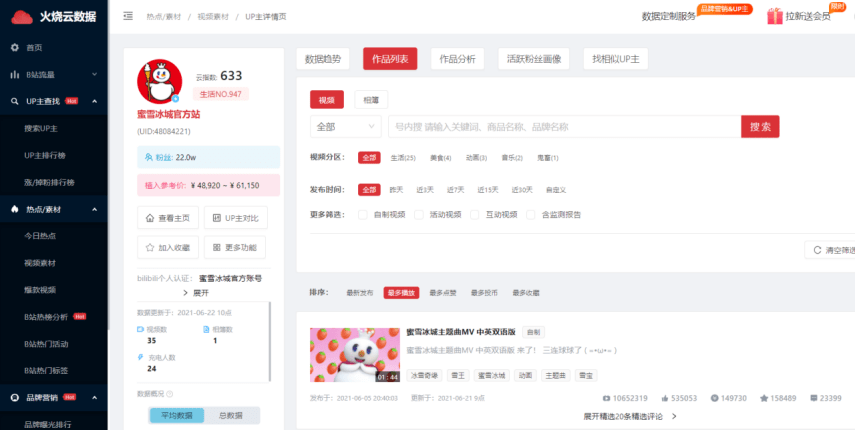Click the 首页 gear icon in sidebar
Screen dimensions: 855x430
(x=14, y=47)
